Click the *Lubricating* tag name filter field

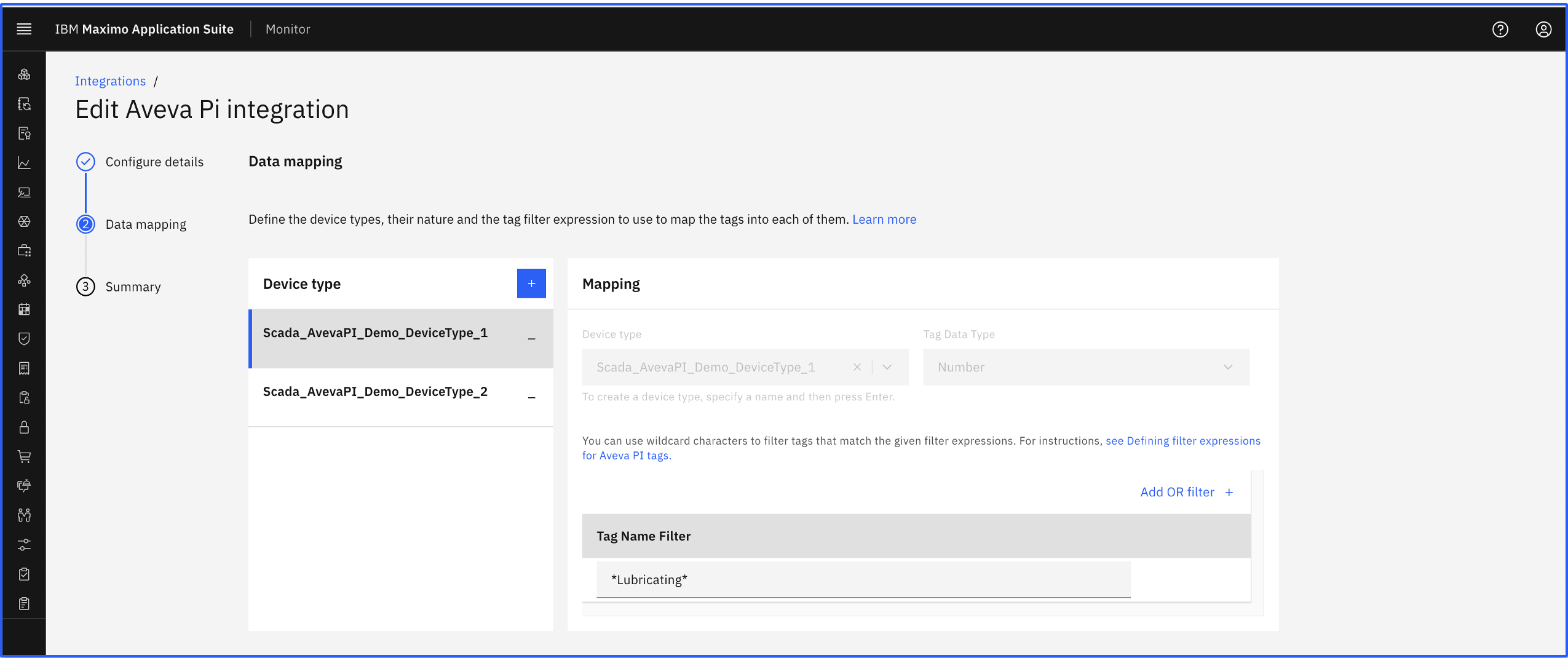click(x=863, y=579)
